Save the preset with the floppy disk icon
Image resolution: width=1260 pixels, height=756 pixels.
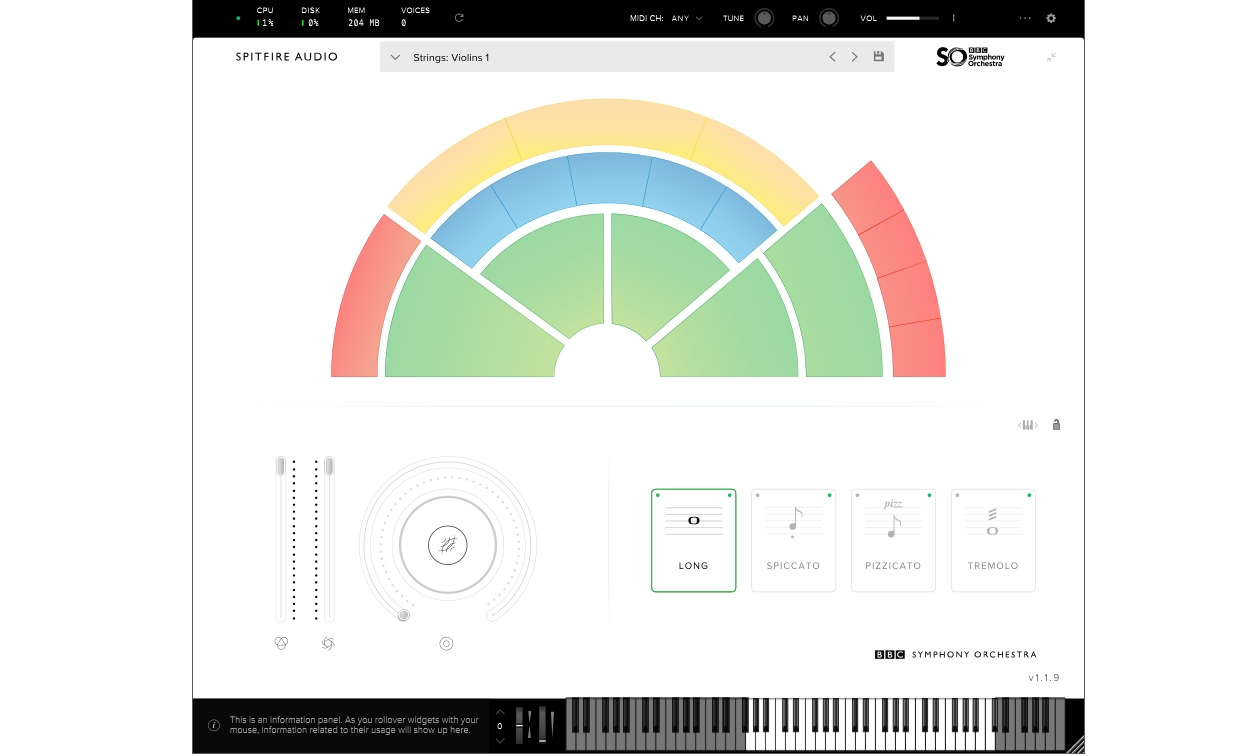pyautogui.click(x=879, y=57)
